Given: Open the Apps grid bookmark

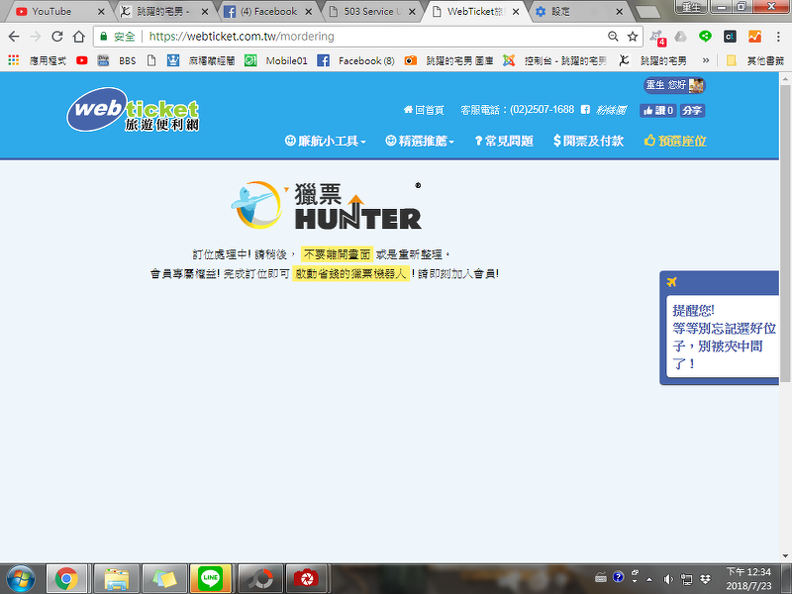Looking at the screenshot, I should click(14, 60).
